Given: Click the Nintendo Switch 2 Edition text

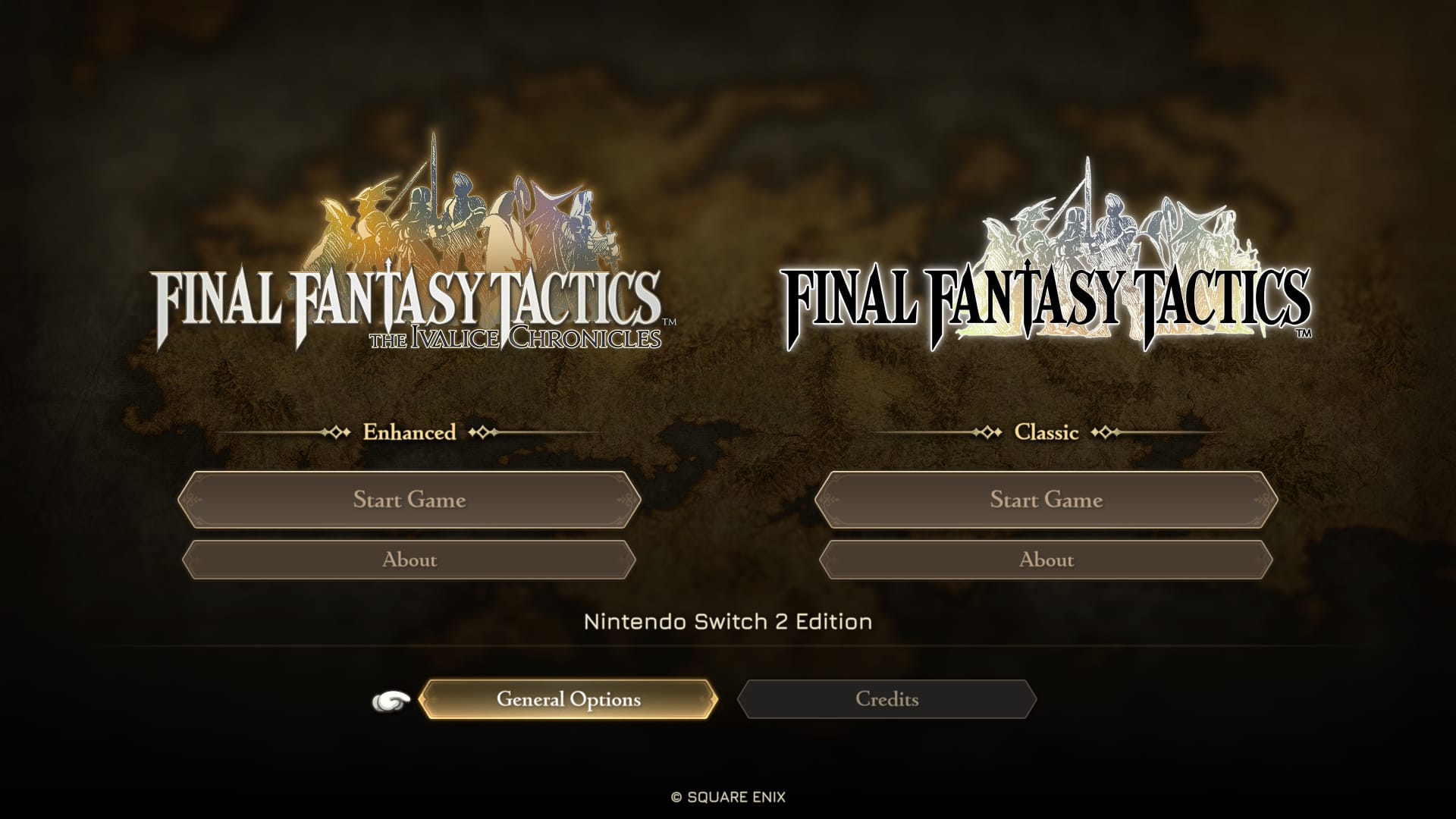Looking at the screenshot, I should coord(728,622).
